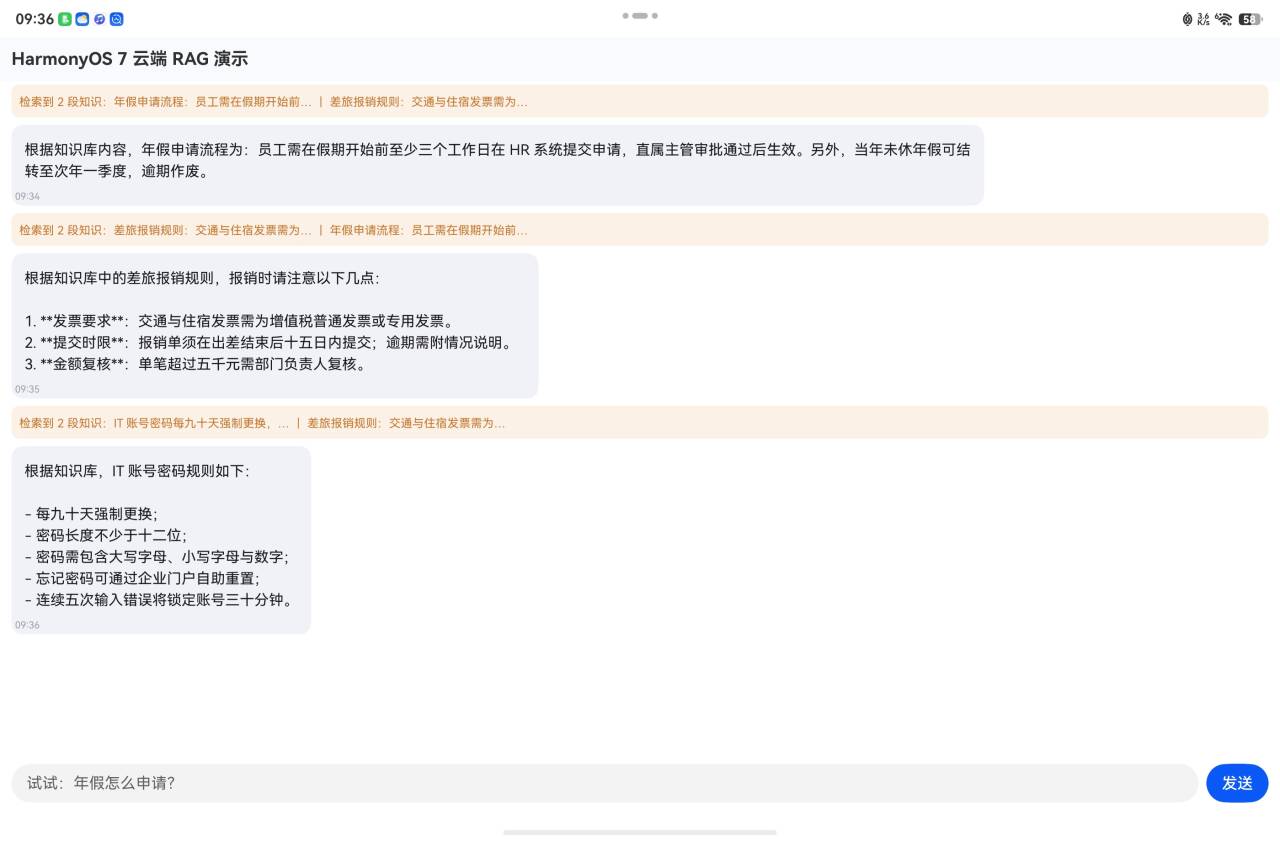Tap the eye comfort swirl icon in the status bar
Viewport: 1280px width, 841px height.
tap(1187, 19)
